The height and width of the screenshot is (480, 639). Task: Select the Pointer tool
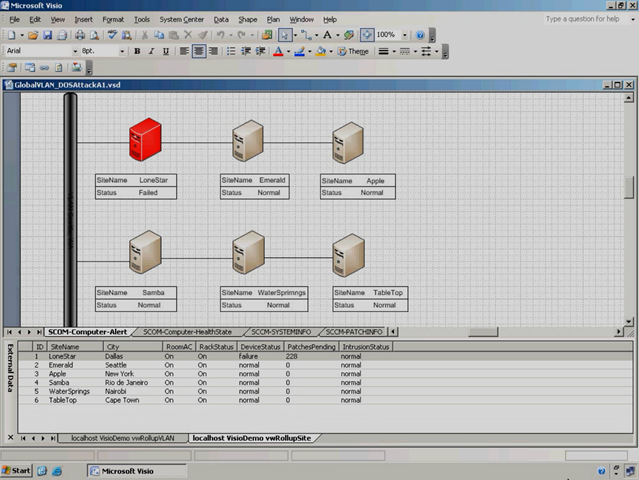(285, 35)
